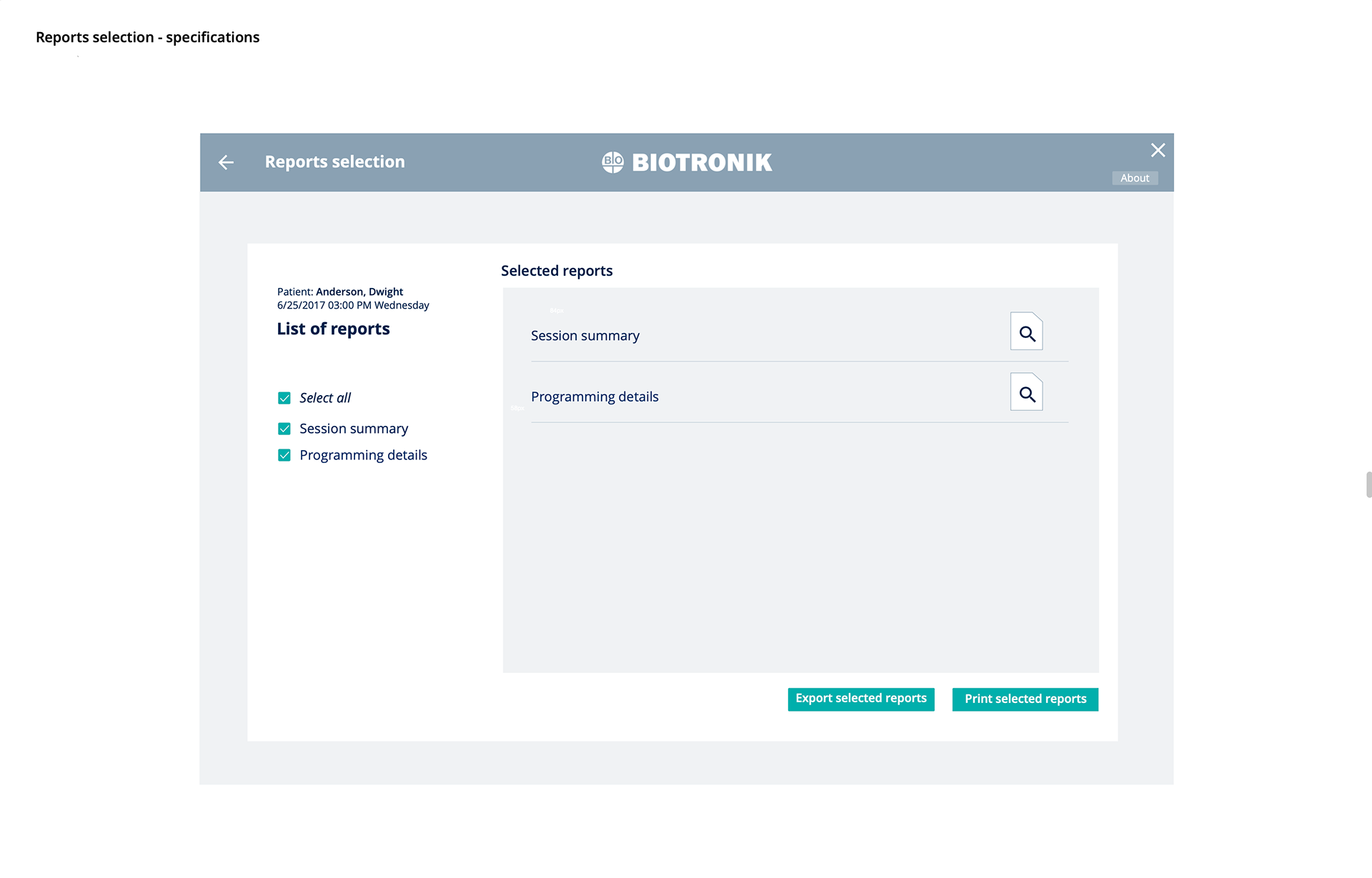The image size is (1372, 878).
Task: Click the BIOTRONIK wordmark in header
Action: [x=702, y=163]
